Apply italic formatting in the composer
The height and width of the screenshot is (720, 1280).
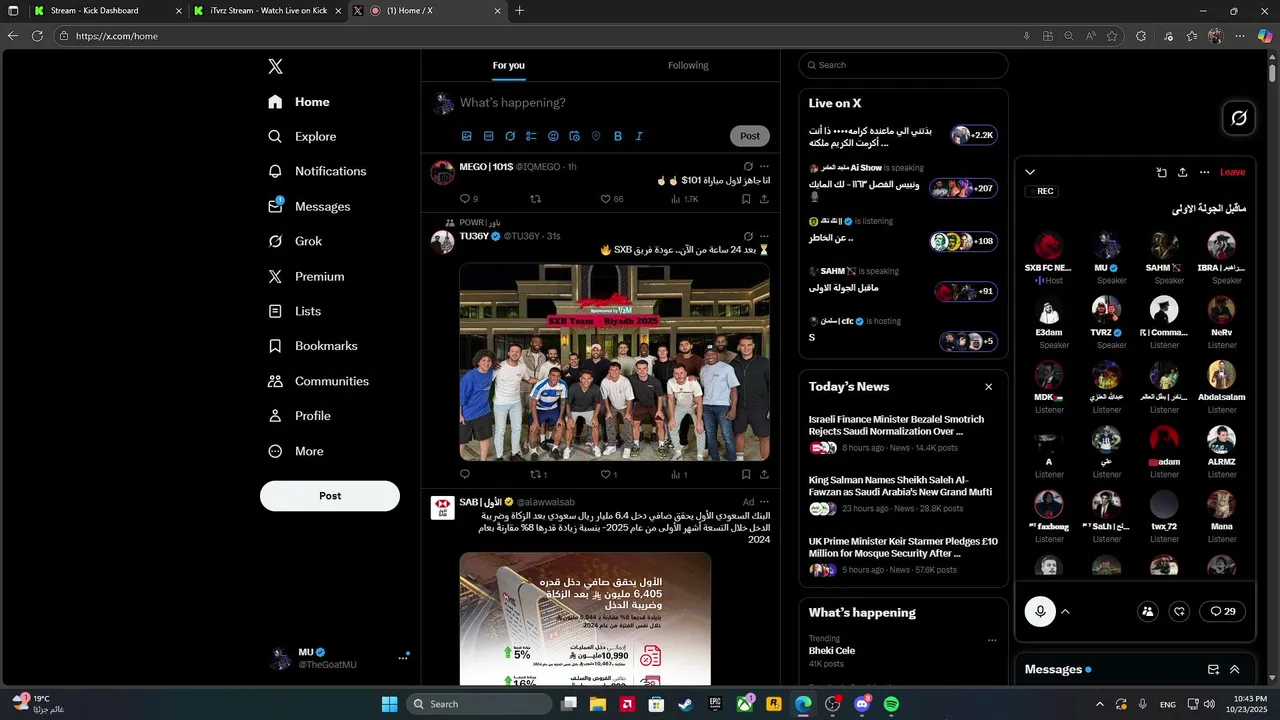coord(639,136)
